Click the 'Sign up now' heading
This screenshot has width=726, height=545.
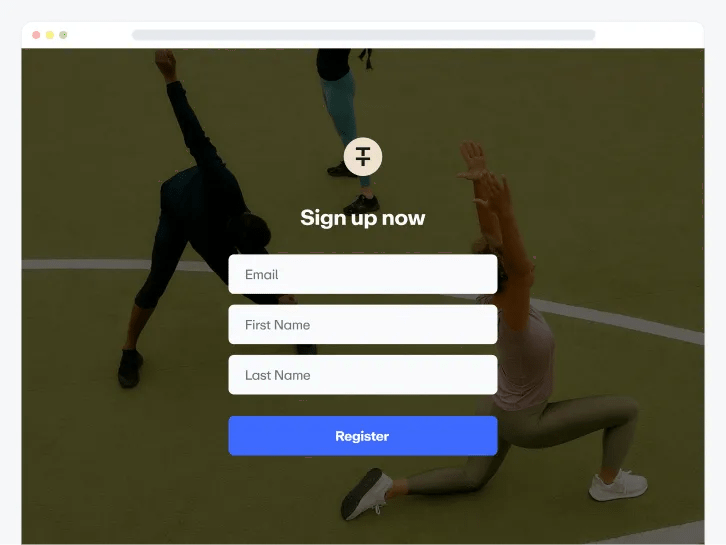(363, 218)
